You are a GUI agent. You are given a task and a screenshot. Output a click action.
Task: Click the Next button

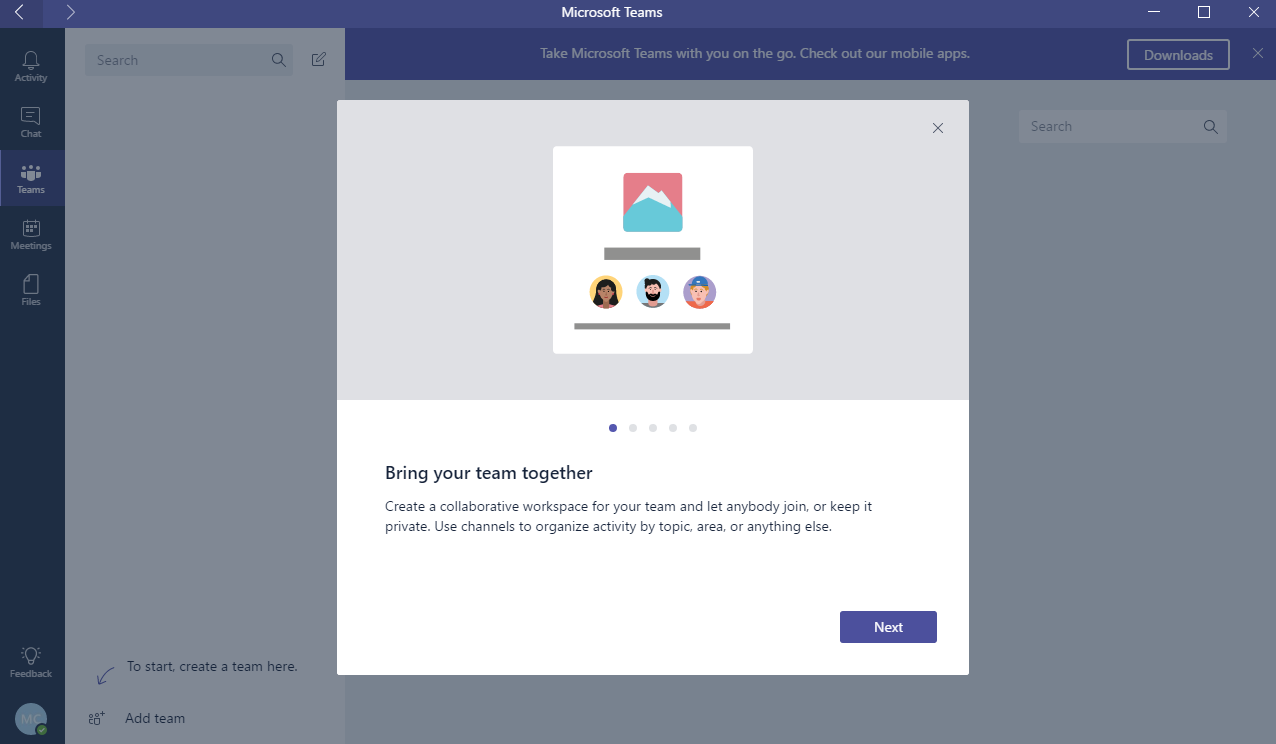tap(888, 627)
